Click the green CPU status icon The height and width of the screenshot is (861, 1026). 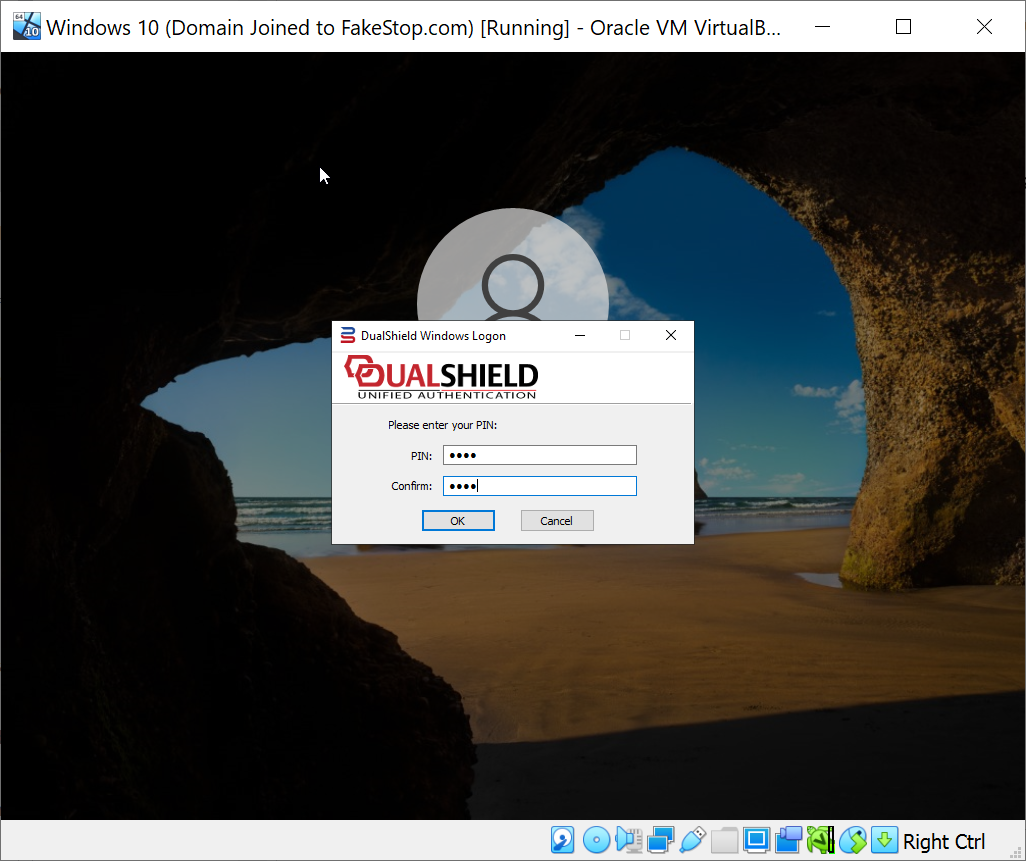[820, 840]
